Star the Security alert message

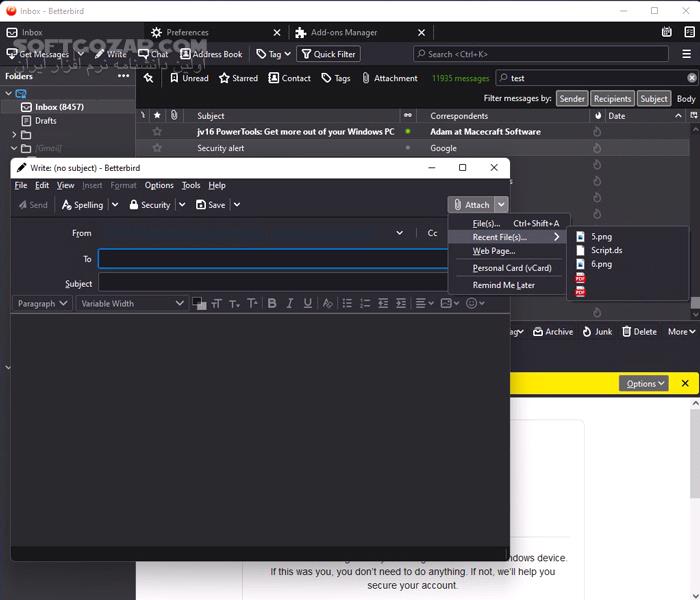click(157, 148)
